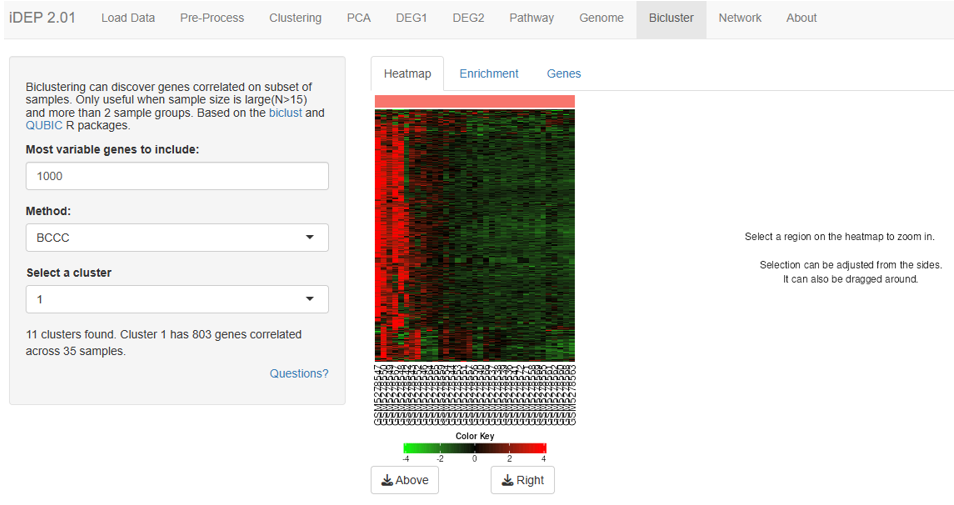
Task: Click the 'Most variable genes to include:' label
Action: 112,150
